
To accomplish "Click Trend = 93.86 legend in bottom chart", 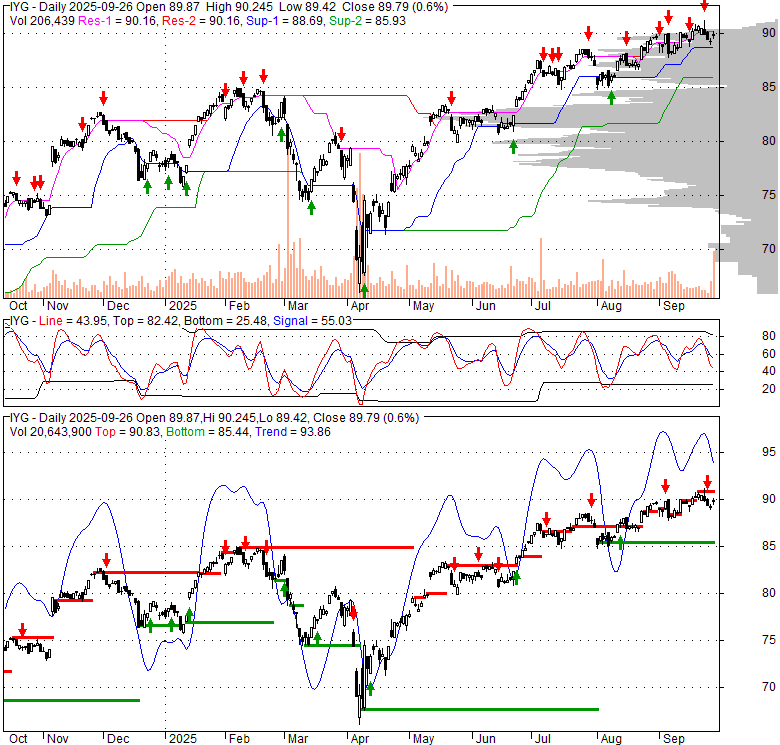I will pos(292,432).
